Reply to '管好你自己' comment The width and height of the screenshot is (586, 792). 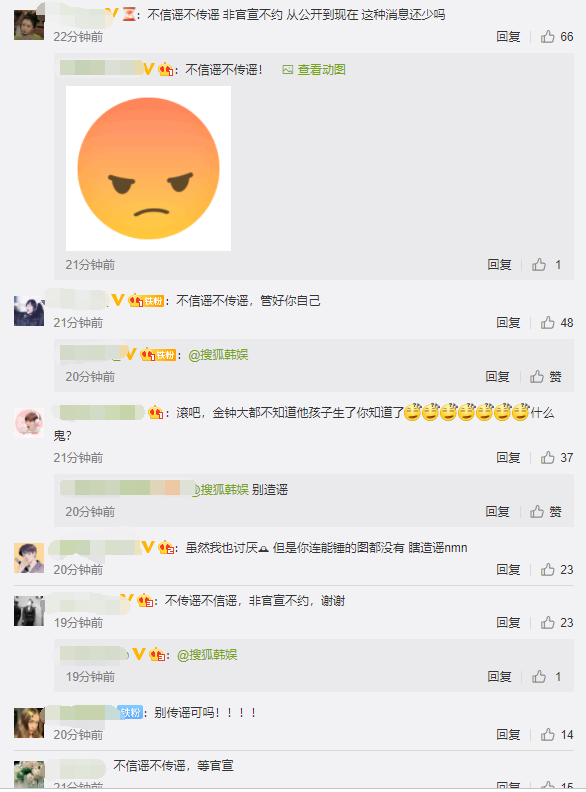click(508, 323)
